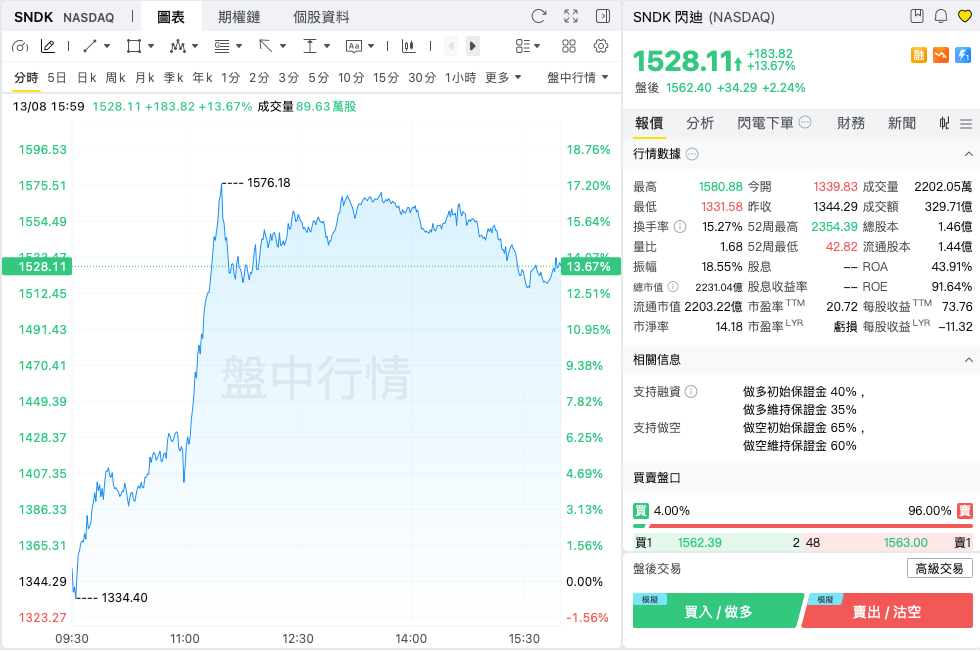Select the 年k timeframe
Viewport: 980px width, 651px height.
[202, 78]
